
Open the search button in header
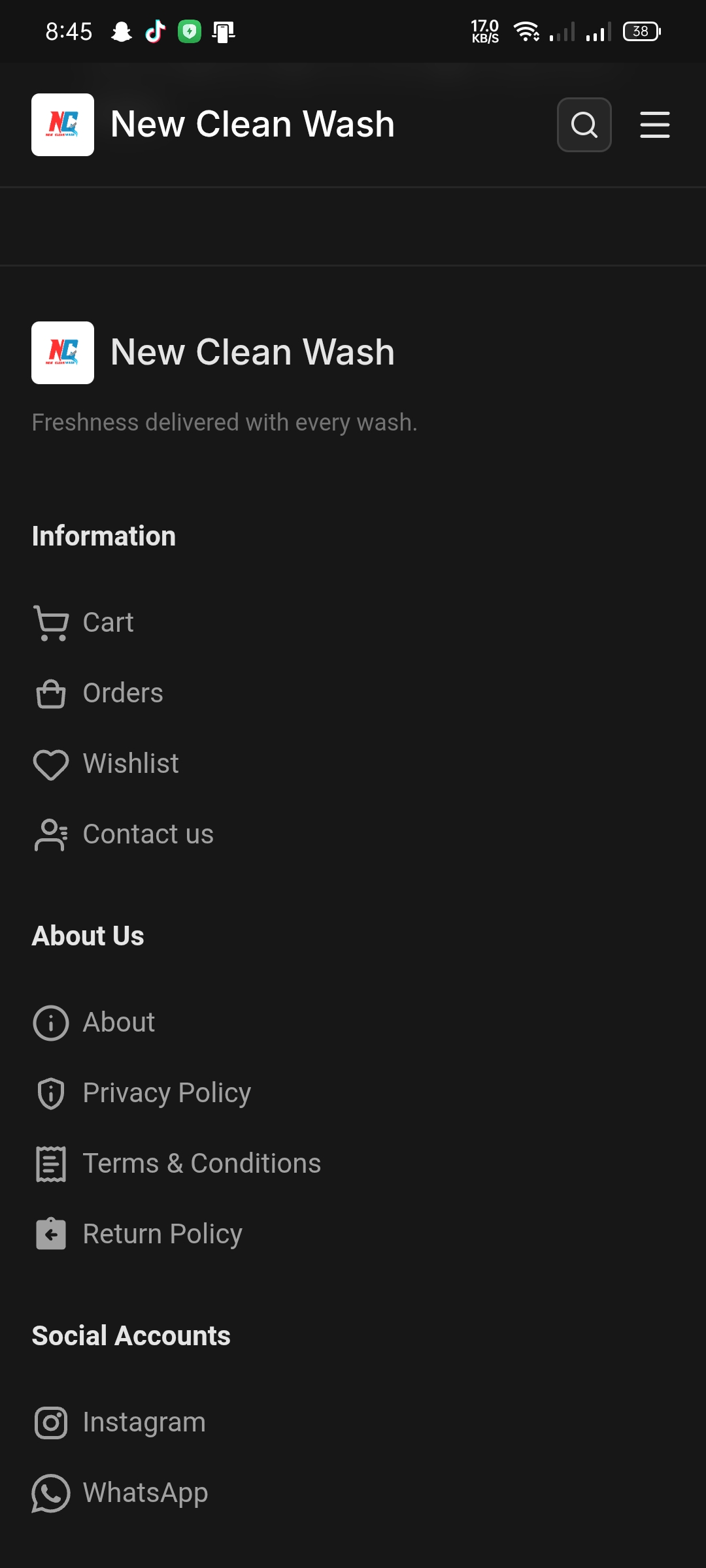584,125
